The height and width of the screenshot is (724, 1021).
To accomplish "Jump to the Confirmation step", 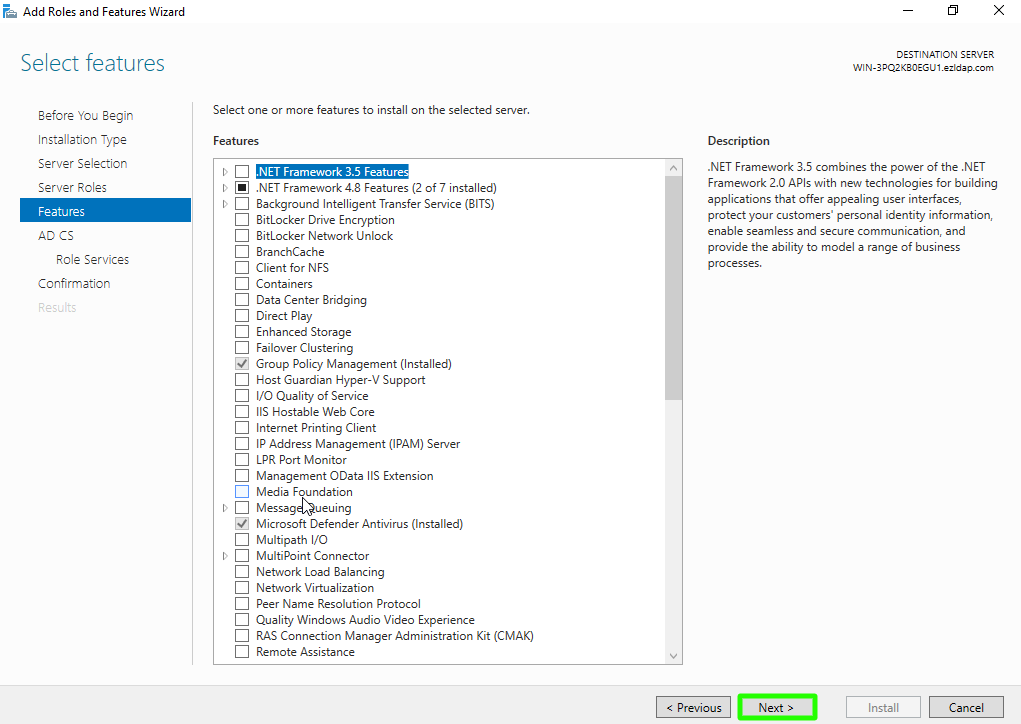I will 74,283.
